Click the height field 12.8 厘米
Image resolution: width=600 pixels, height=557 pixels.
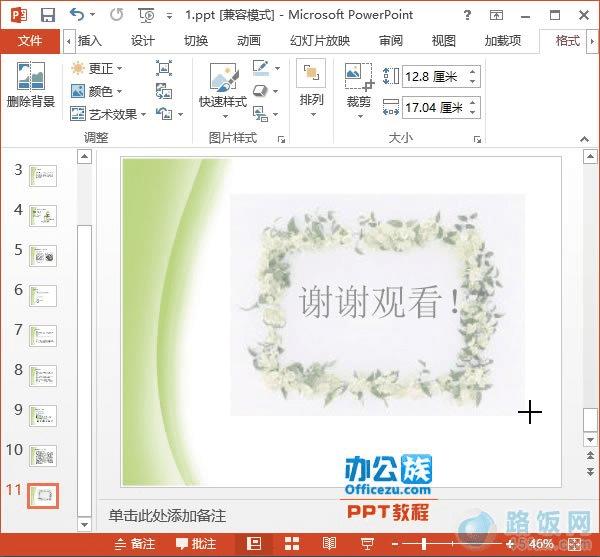(x=434, y=77)
